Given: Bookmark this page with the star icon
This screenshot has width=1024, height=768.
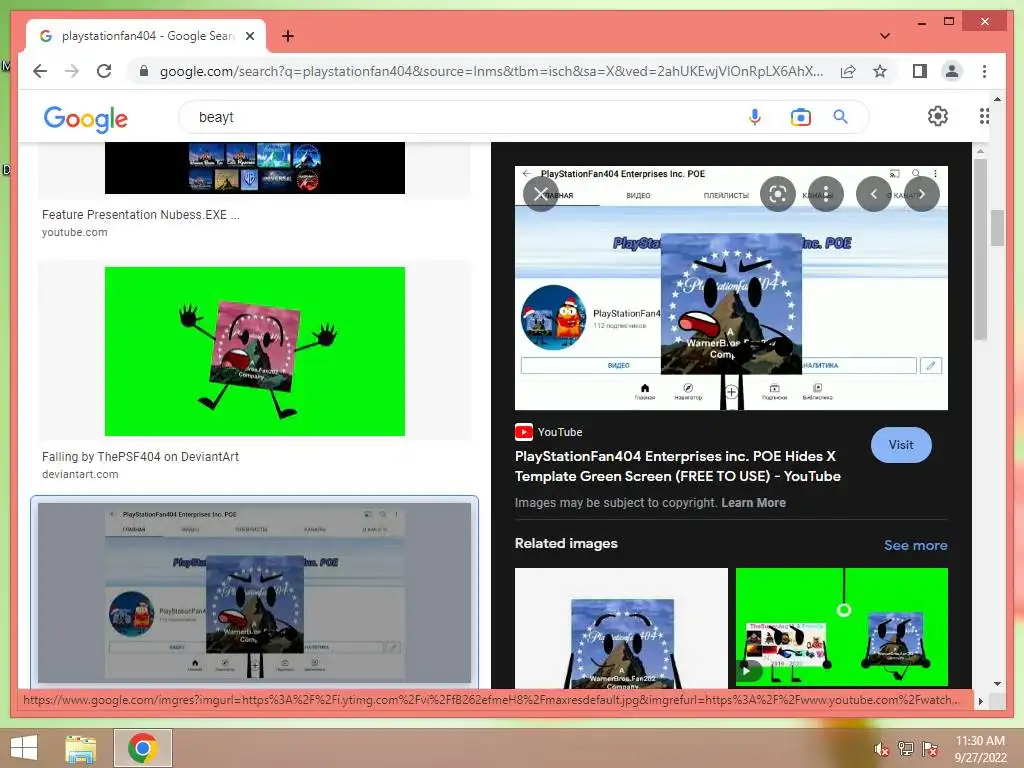Looking at the screenshot, I should pos(880,71).
